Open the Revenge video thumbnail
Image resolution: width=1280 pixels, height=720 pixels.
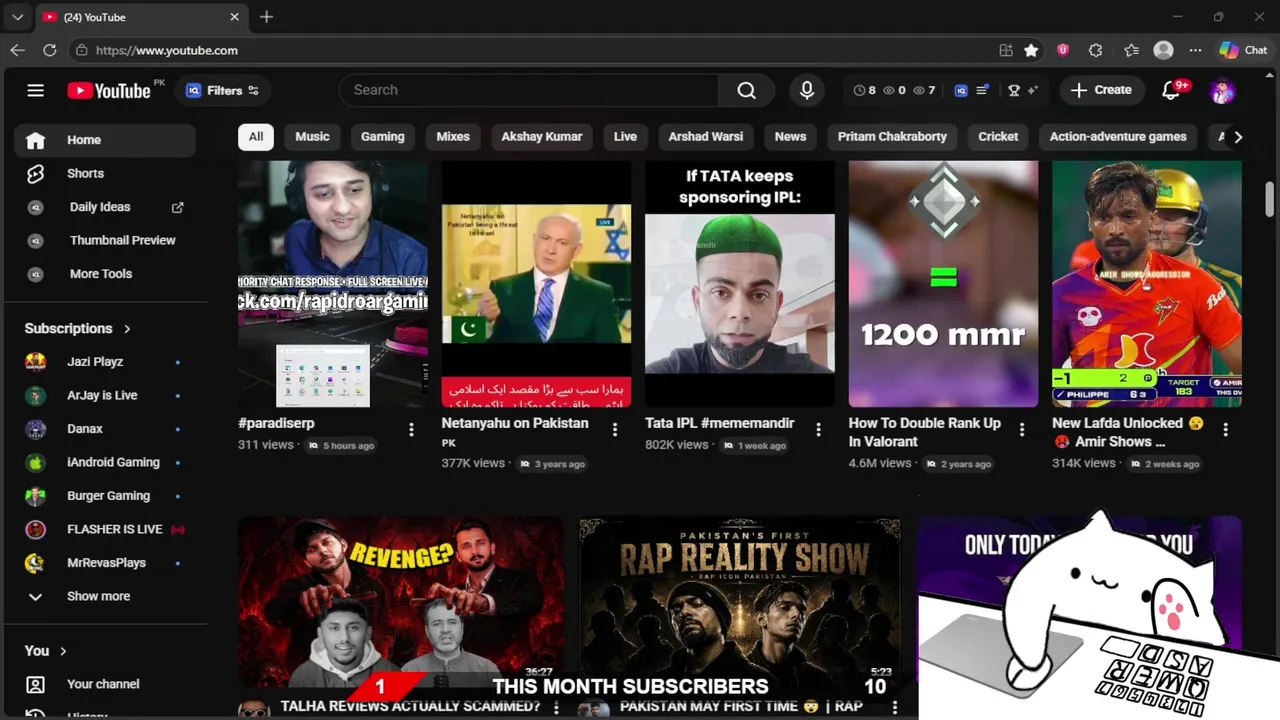(x=400, y=603)
